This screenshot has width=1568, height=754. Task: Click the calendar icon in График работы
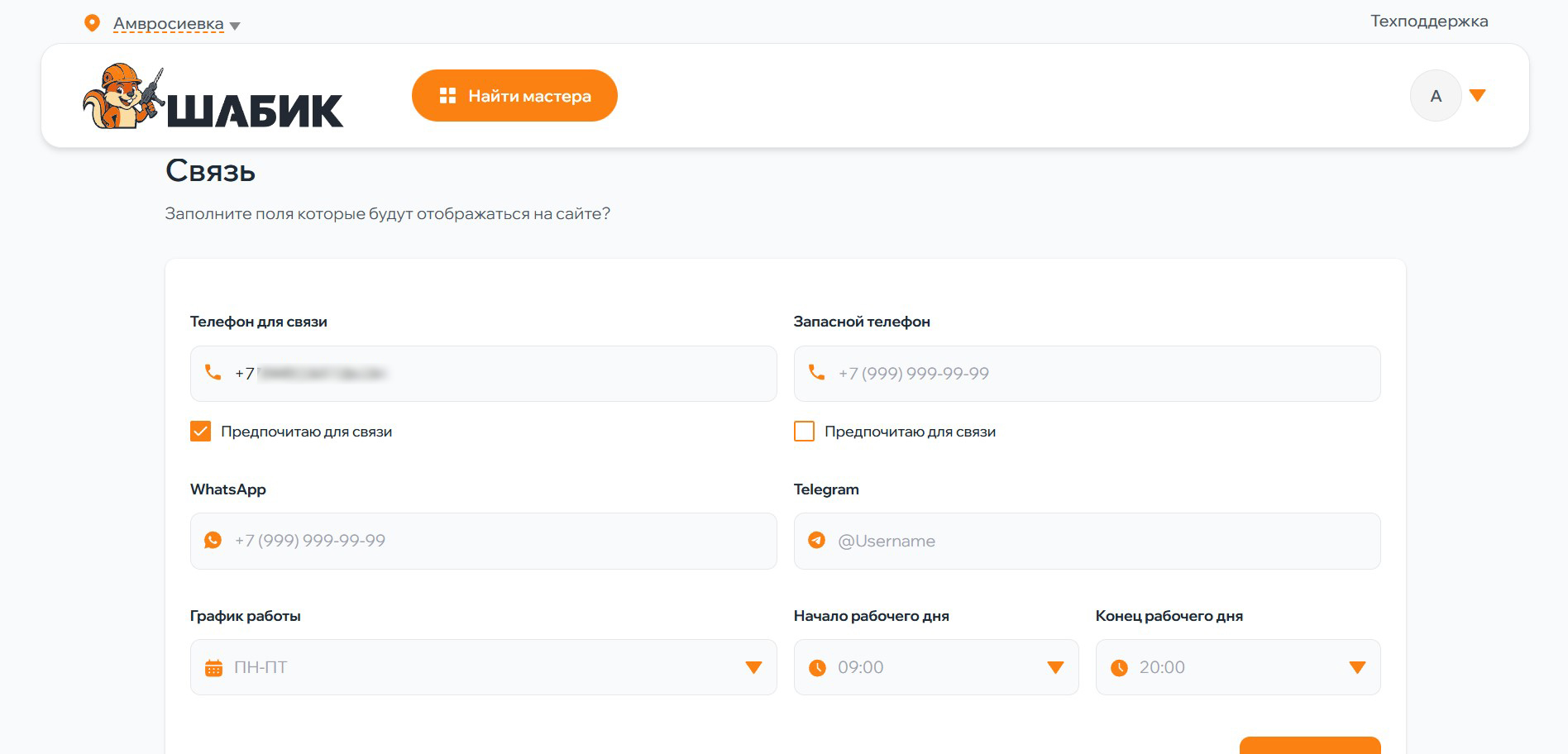coord(213,668)
